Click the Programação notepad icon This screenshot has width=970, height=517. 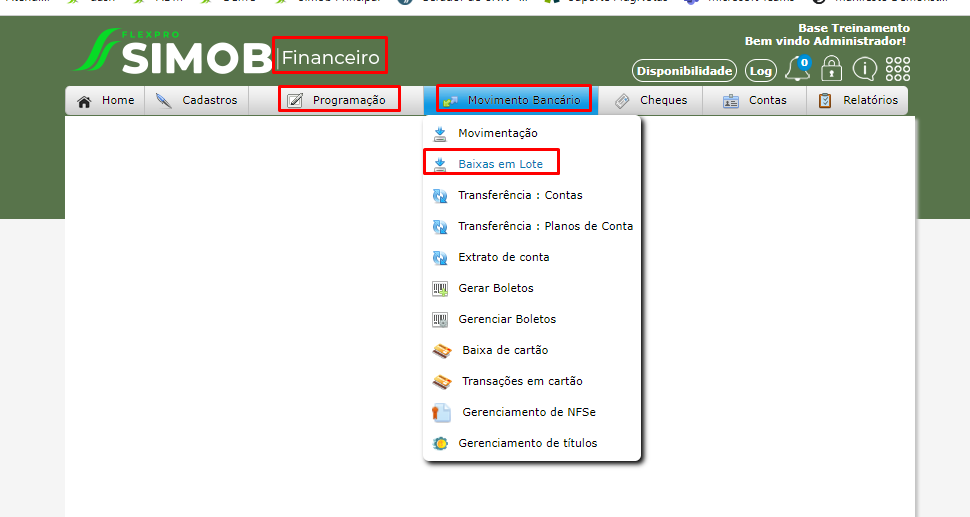coord(295,100)
